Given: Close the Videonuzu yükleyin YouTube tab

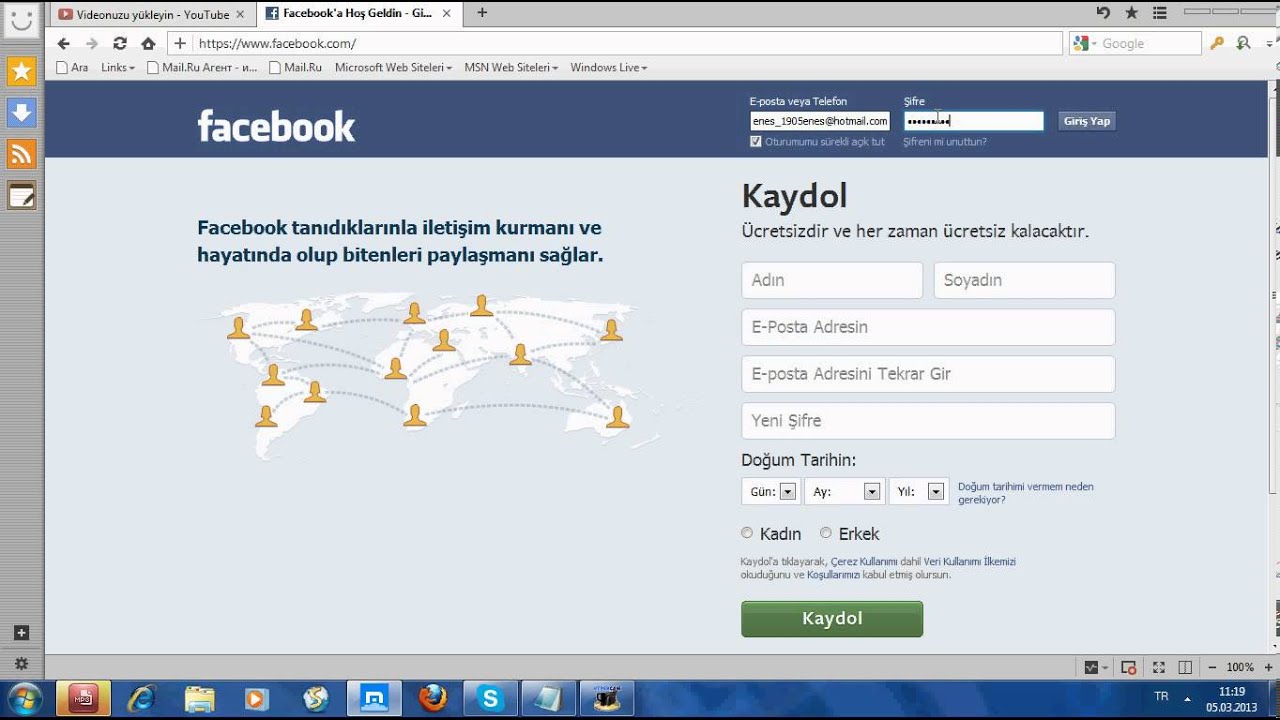Looking at the screenshot, I should 240,14.
